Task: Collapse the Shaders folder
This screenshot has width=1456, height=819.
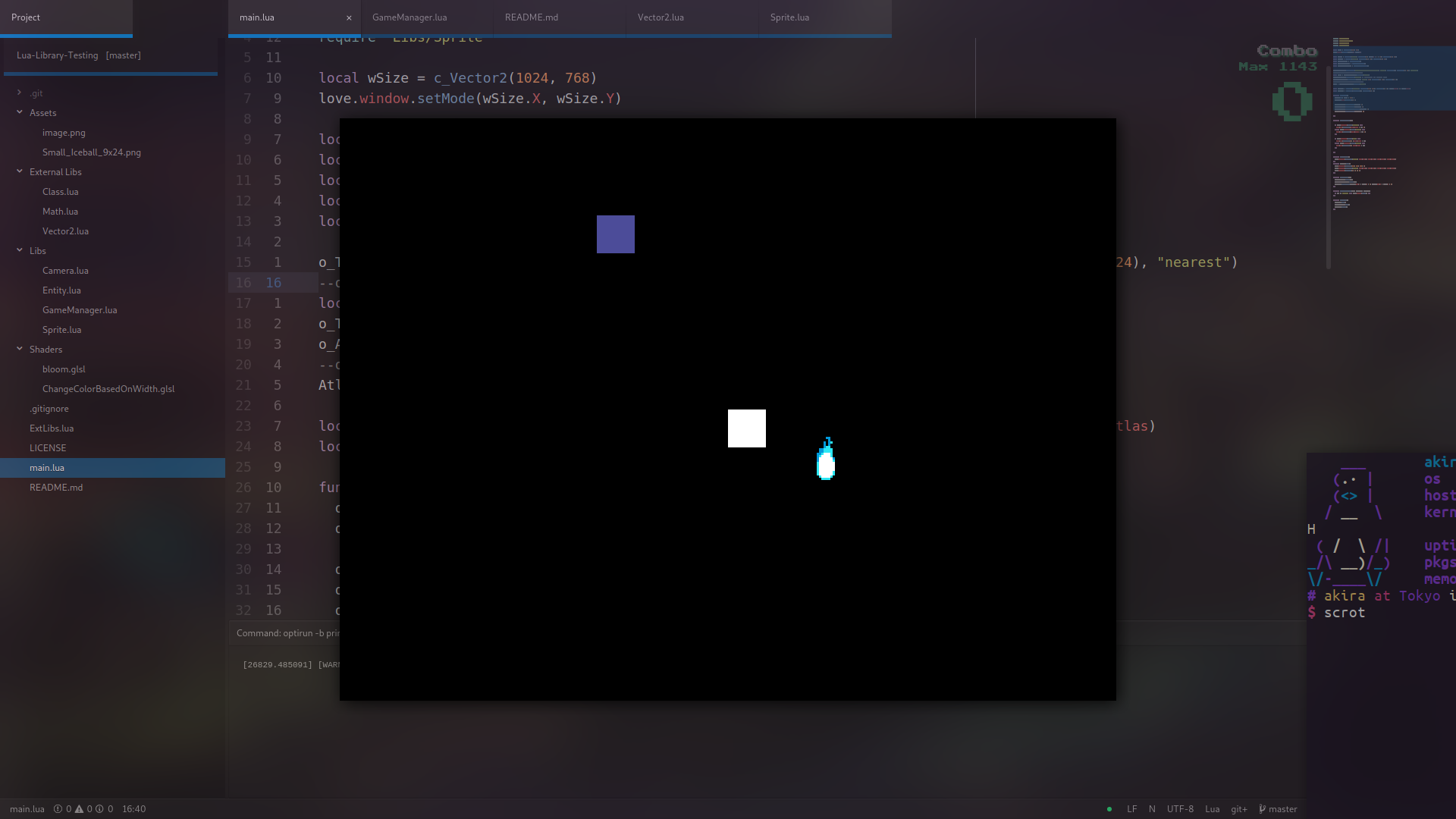Action: [20, 349]
